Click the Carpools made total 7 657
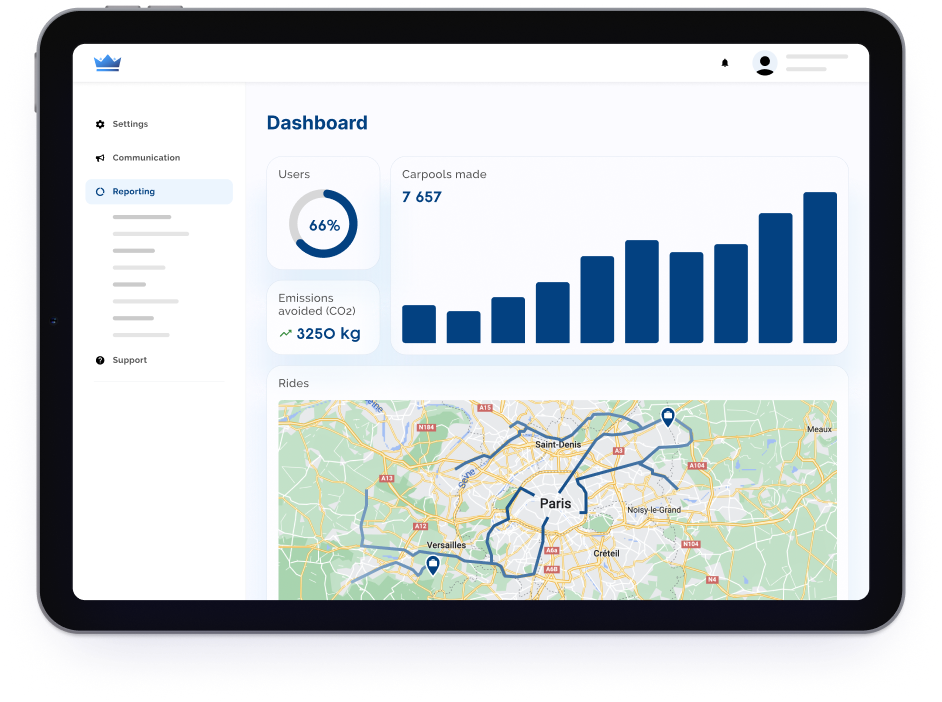Viewport: 942px width, 702px height. (x=422, y=197)
